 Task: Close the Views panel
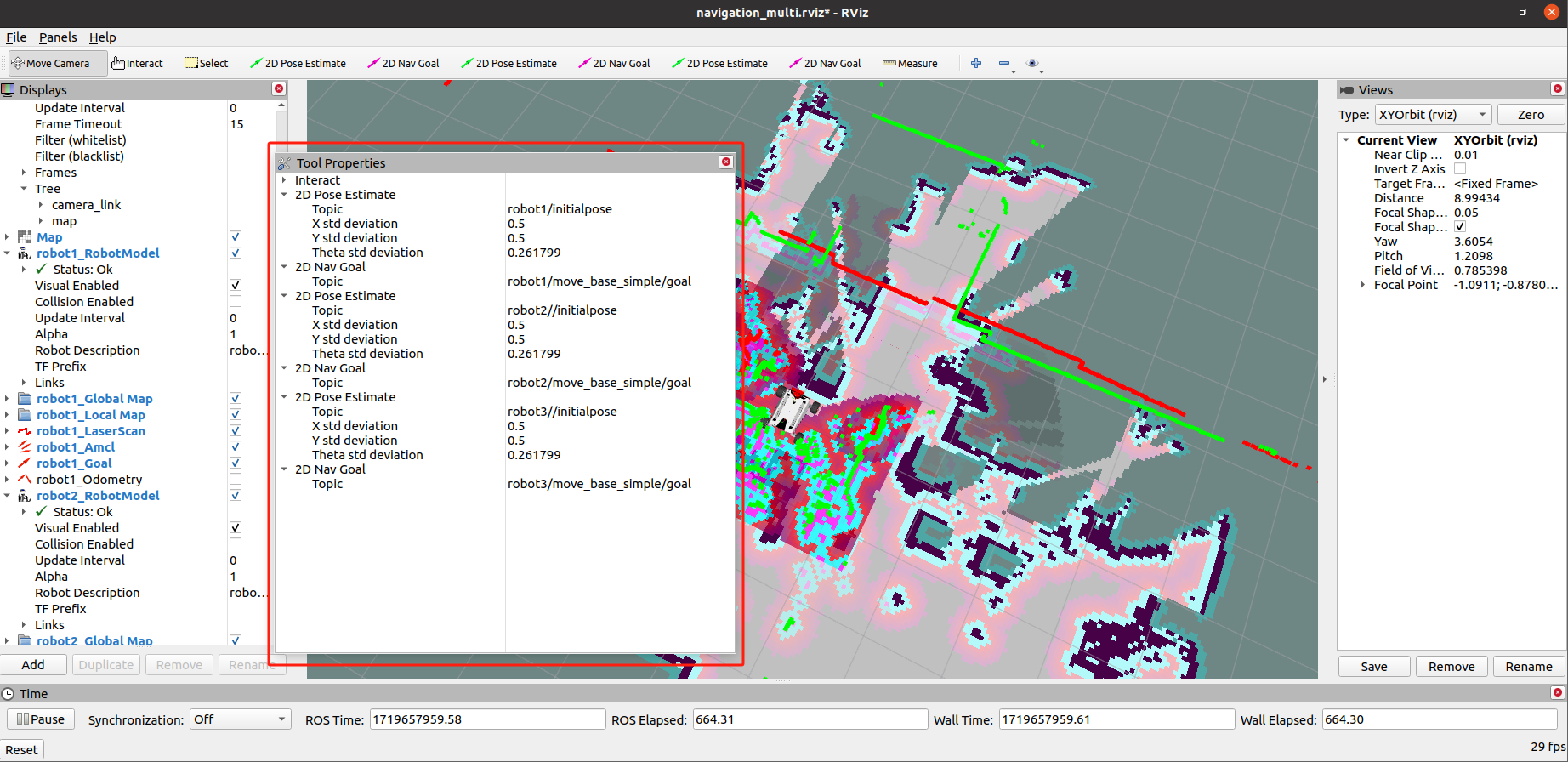[x=1557, y=89]
